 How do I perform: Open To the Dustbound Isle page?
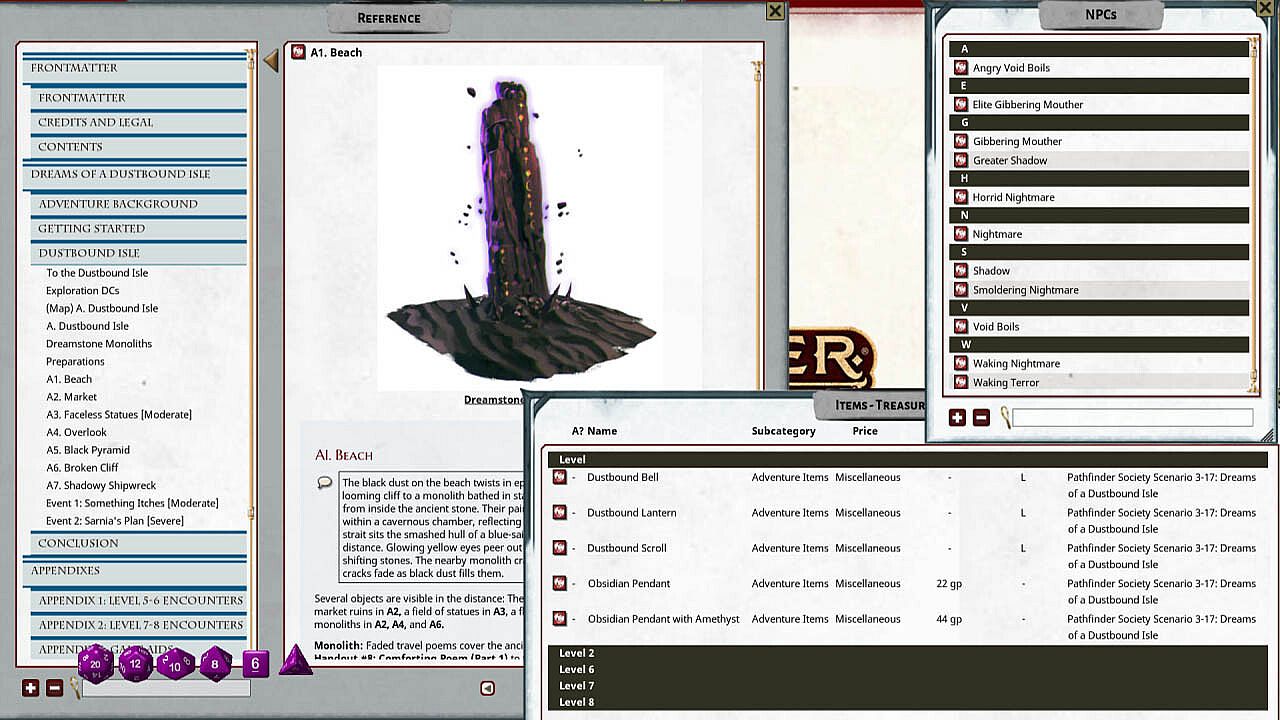[97, 273]
